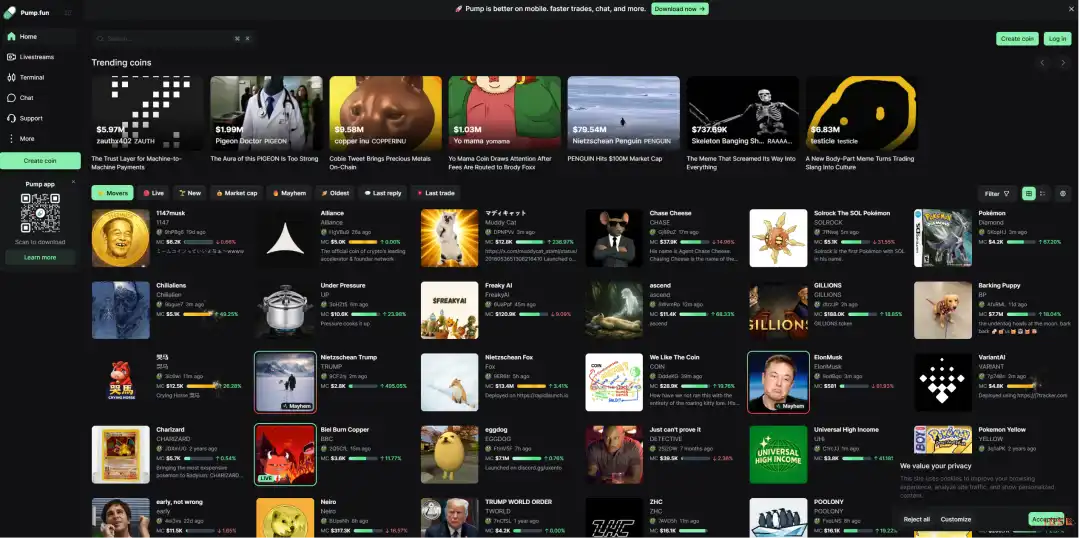Click the Pump.fun pill logo
The height and width of the screenshot is (538, 1080).
tap(11, 12)
